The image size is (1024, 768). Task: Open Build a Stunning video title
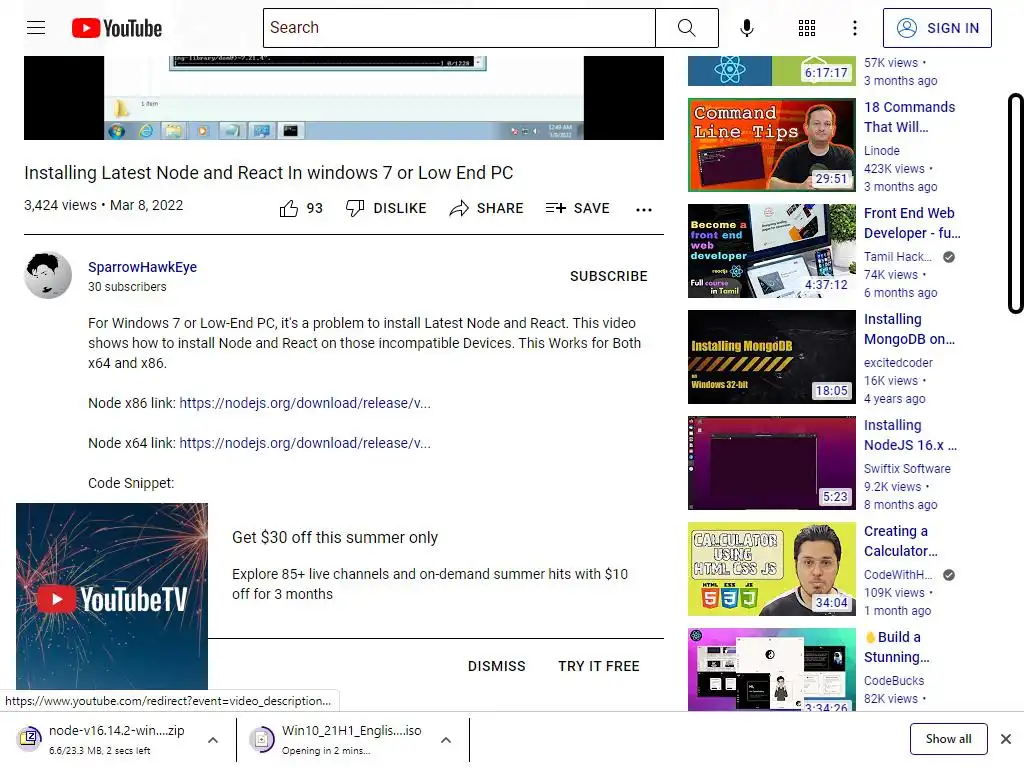(897, 647)
